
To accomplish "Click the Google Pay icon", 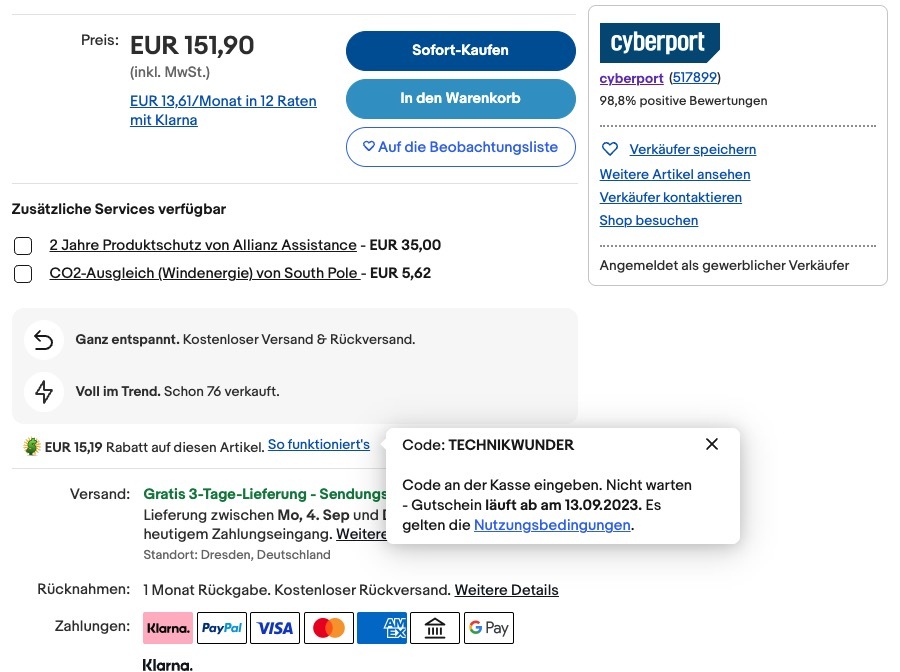I will coord(488,628).
